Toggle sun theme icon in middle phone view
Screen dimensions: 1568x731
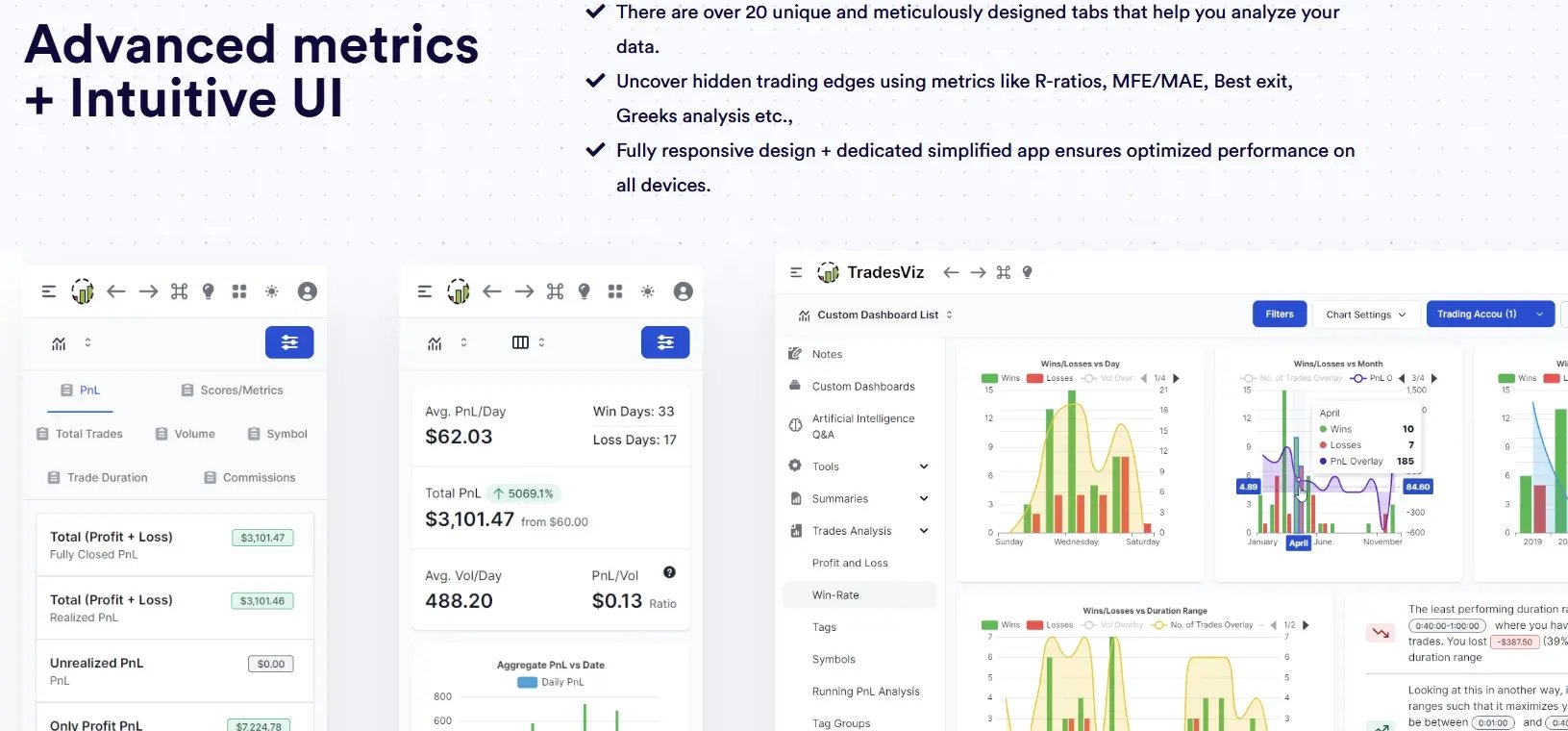pyautogui.click(x=648, y=291)
